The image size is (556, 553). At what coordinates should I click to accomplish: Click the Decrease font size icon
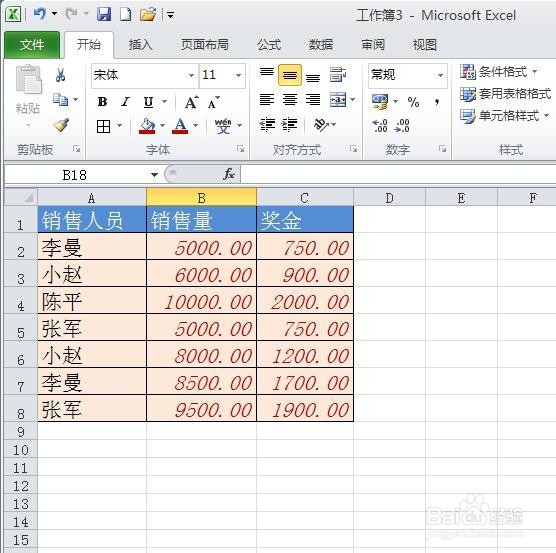click(x=213, y=102)
